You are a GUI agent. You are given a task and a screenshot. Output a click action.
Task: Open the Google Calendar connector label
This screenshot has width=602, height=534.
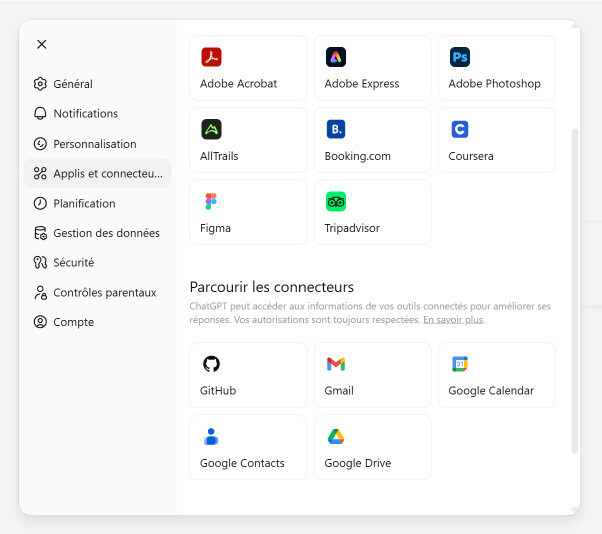pyautogui.click(x=491, y=391)
